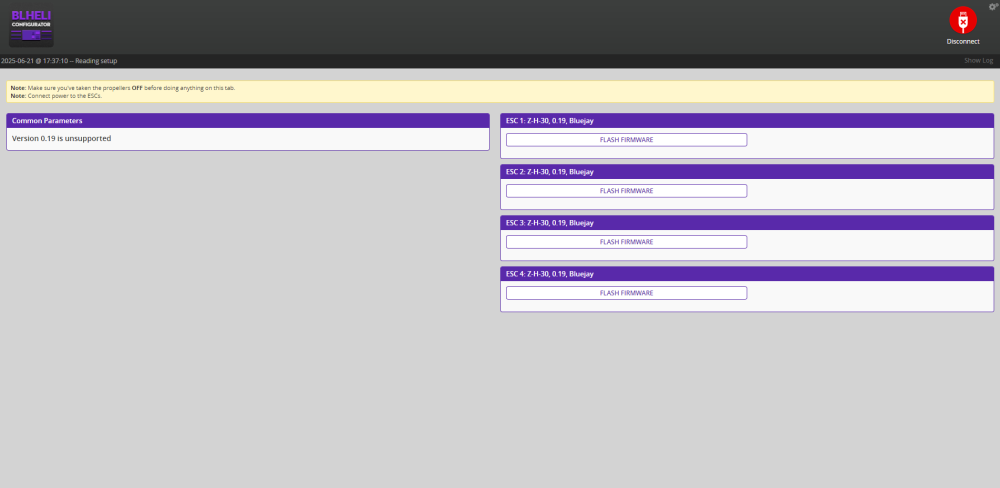Flash firmware on ESC 1
The height and width of the screenshot is (488, 1000).
pyautogui.click(x=626, y=140)
